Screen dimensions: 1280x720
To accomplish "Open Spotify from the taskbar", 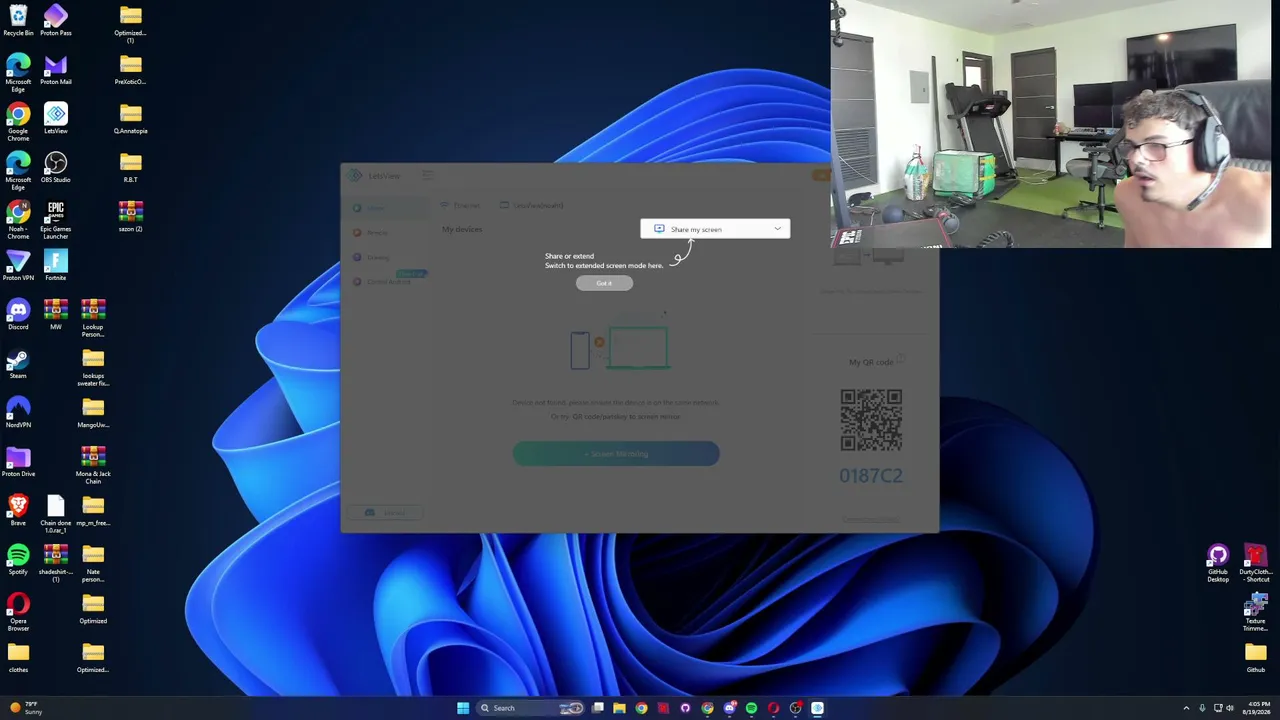I will pos(751,708).
